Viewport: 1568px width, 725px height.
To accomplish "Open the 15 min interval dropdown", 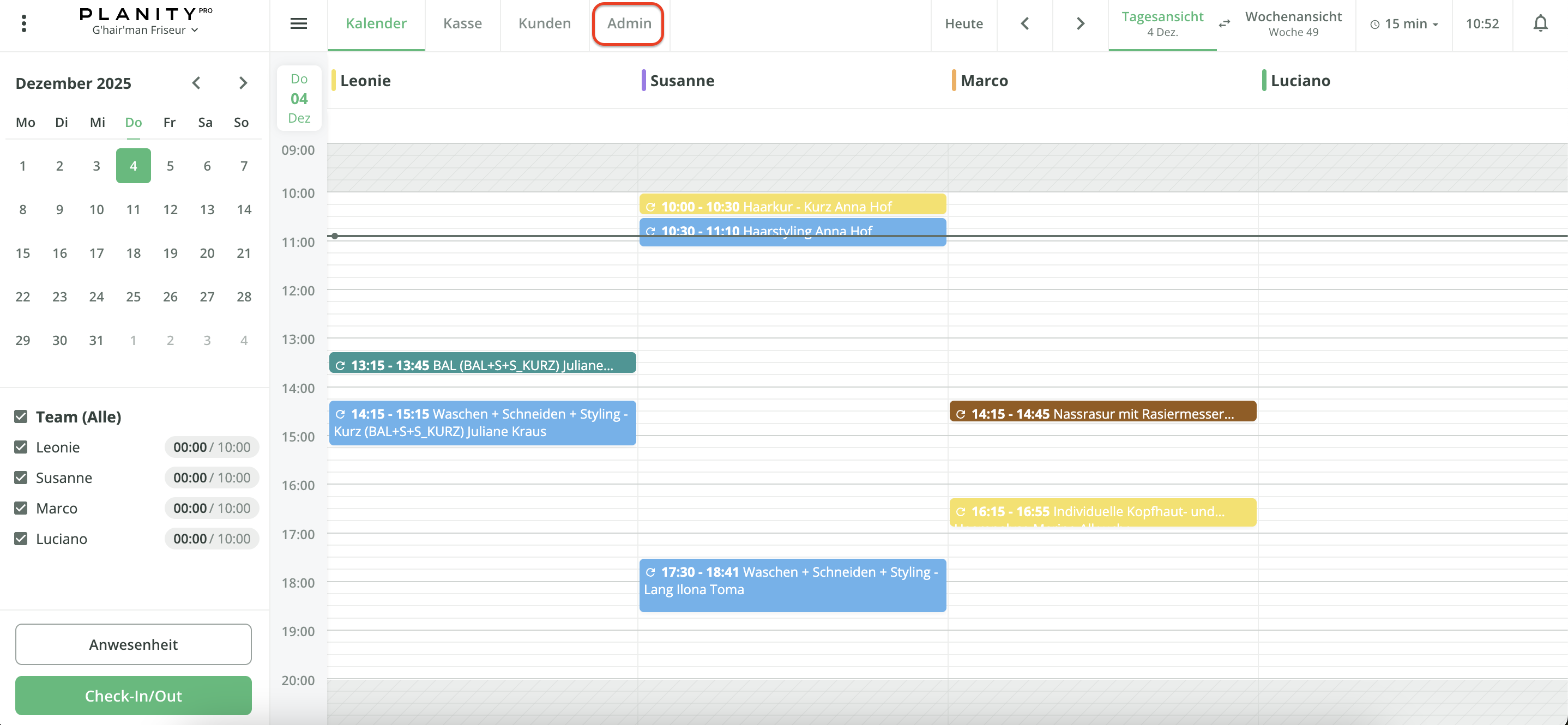I will click(1404, 24).
